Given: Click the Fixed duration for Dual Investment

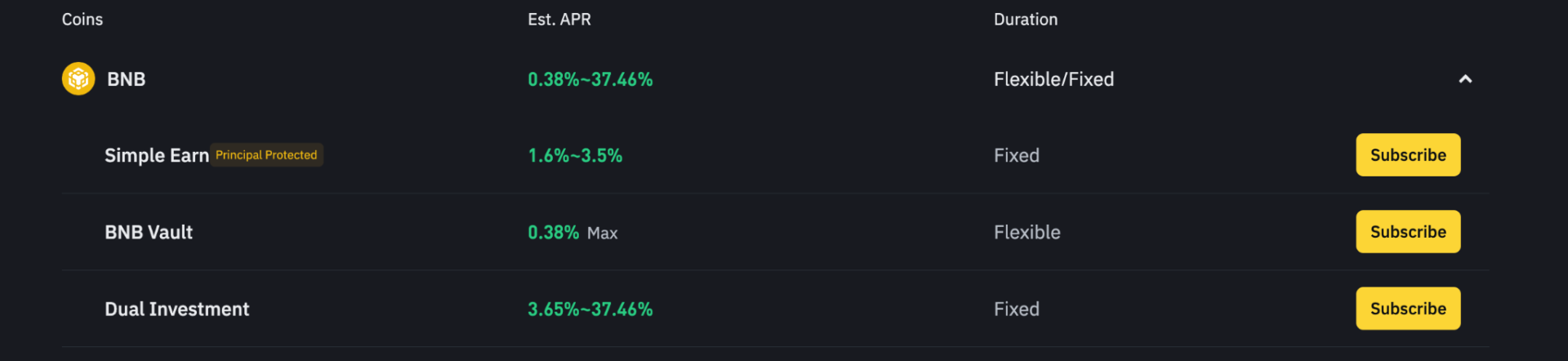Looking at the screenshot, I should [1017, 310].
